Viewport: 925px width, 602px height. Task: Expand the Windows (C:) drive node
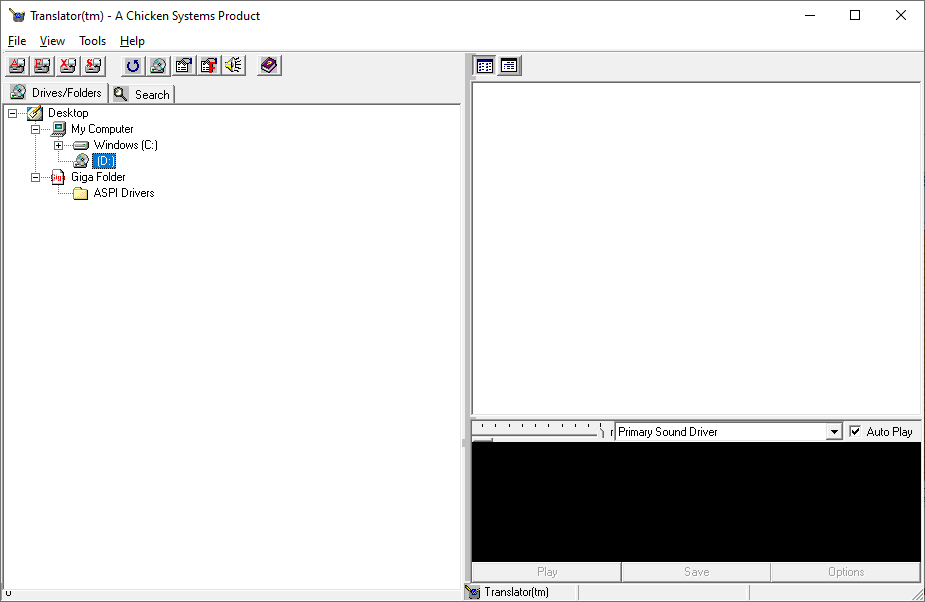pyautogui.click(x=59, y=145)
